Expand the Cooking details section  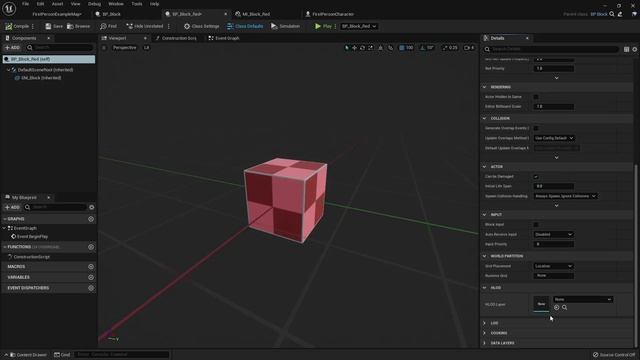(x=484, y=333)
